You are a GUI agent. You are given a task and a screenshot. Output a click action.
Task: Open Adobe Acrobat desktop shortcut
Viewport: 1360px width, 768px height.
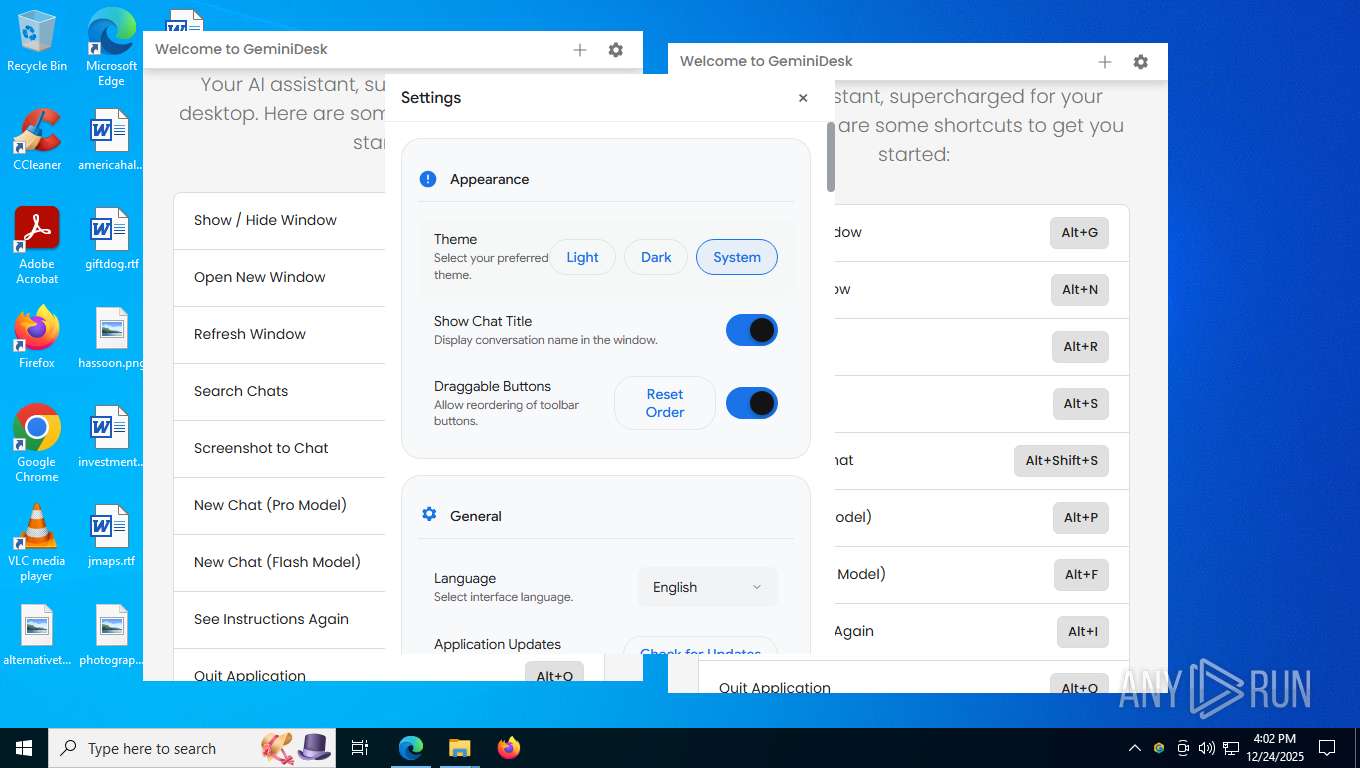click(37, 246)
